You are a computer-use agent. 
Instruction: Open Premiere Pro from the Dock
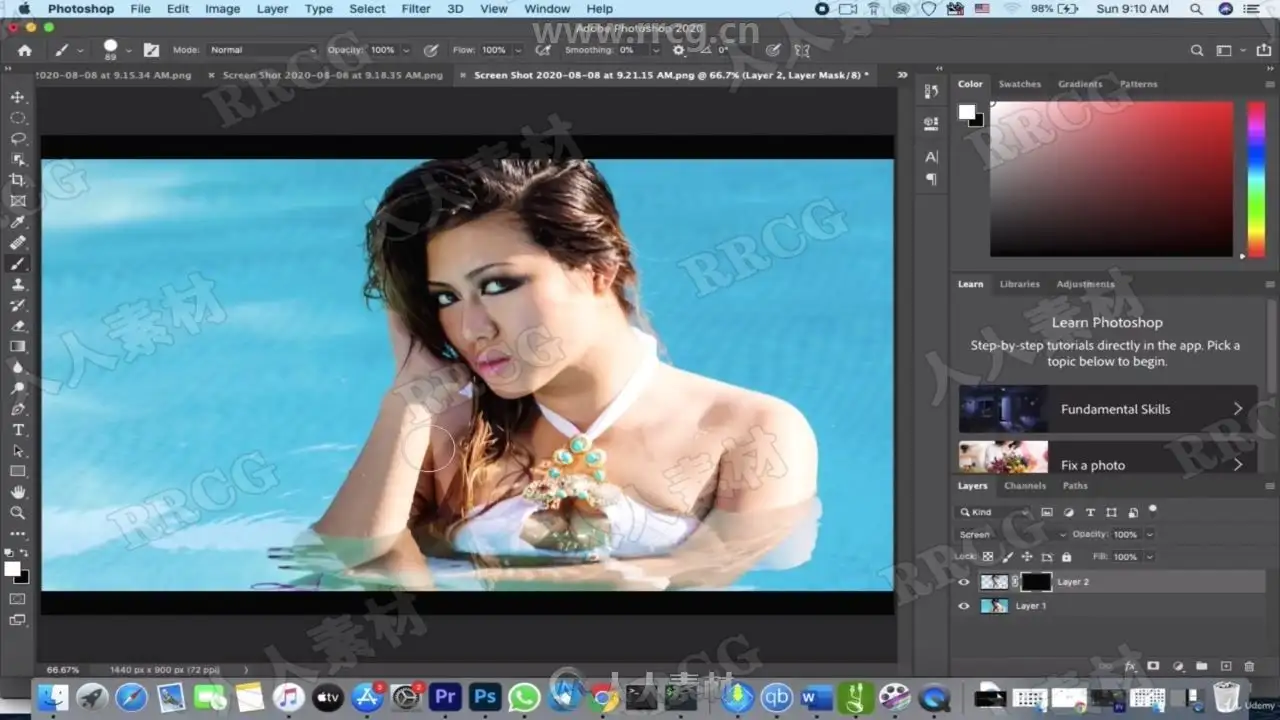pos(445,696)
